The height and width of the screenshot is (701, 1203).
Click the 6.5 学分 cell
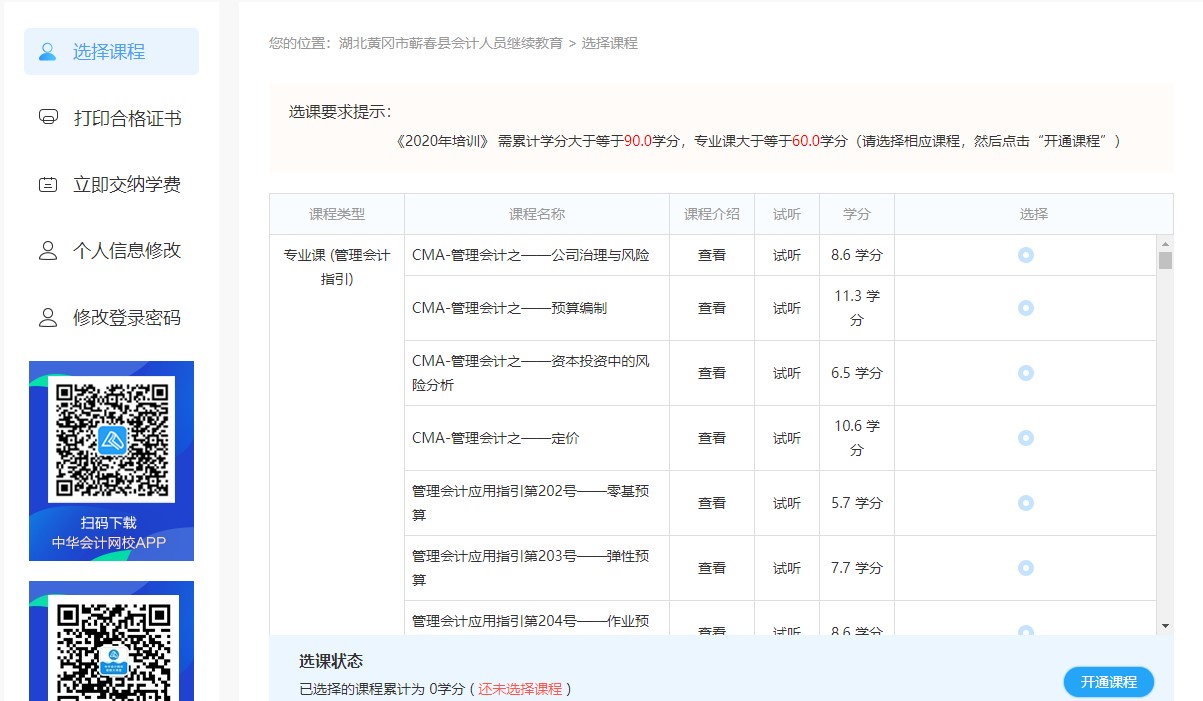pos(857,373)
